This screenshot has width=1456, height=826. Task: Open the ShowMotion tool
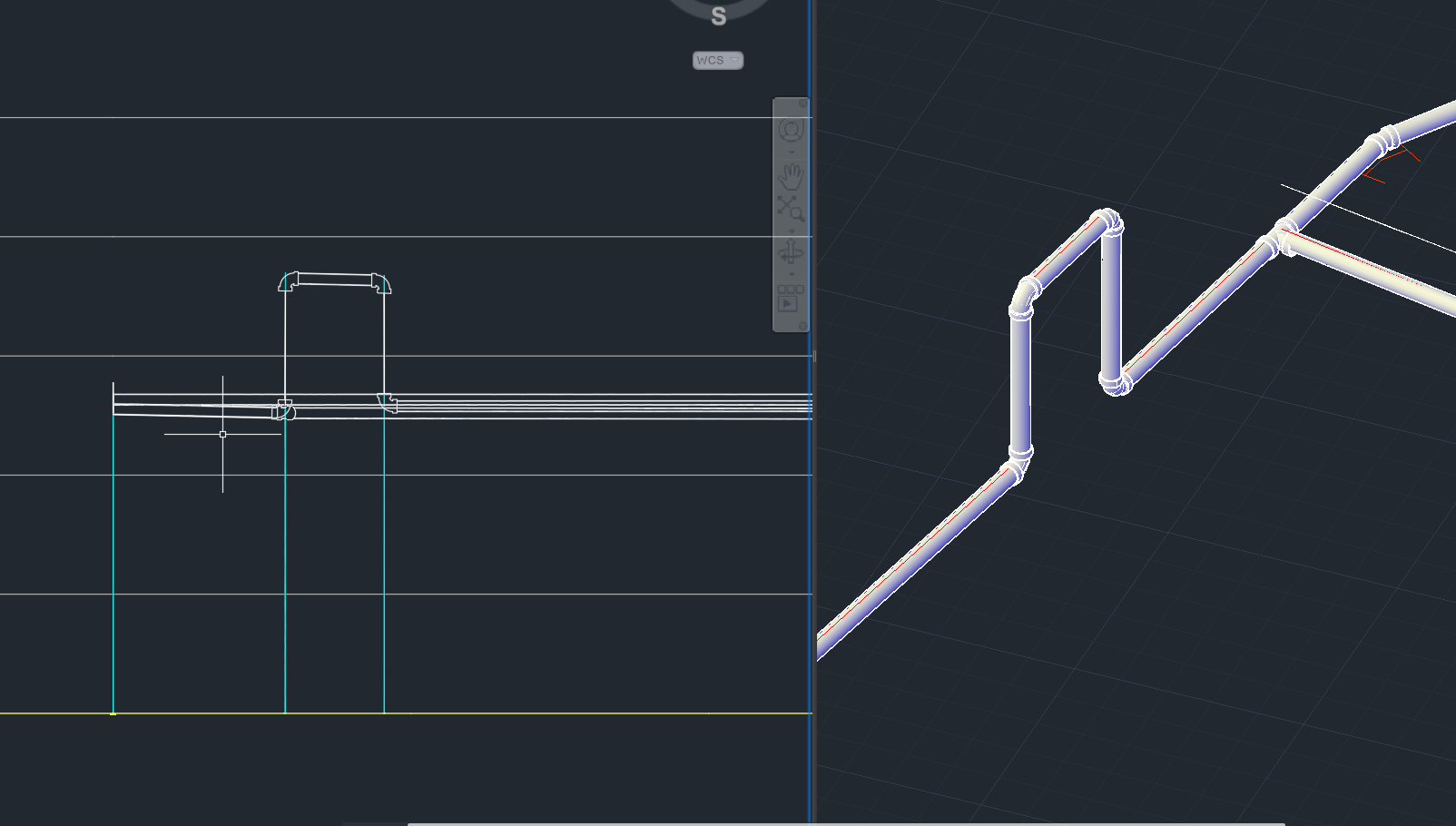coord(791,299)
